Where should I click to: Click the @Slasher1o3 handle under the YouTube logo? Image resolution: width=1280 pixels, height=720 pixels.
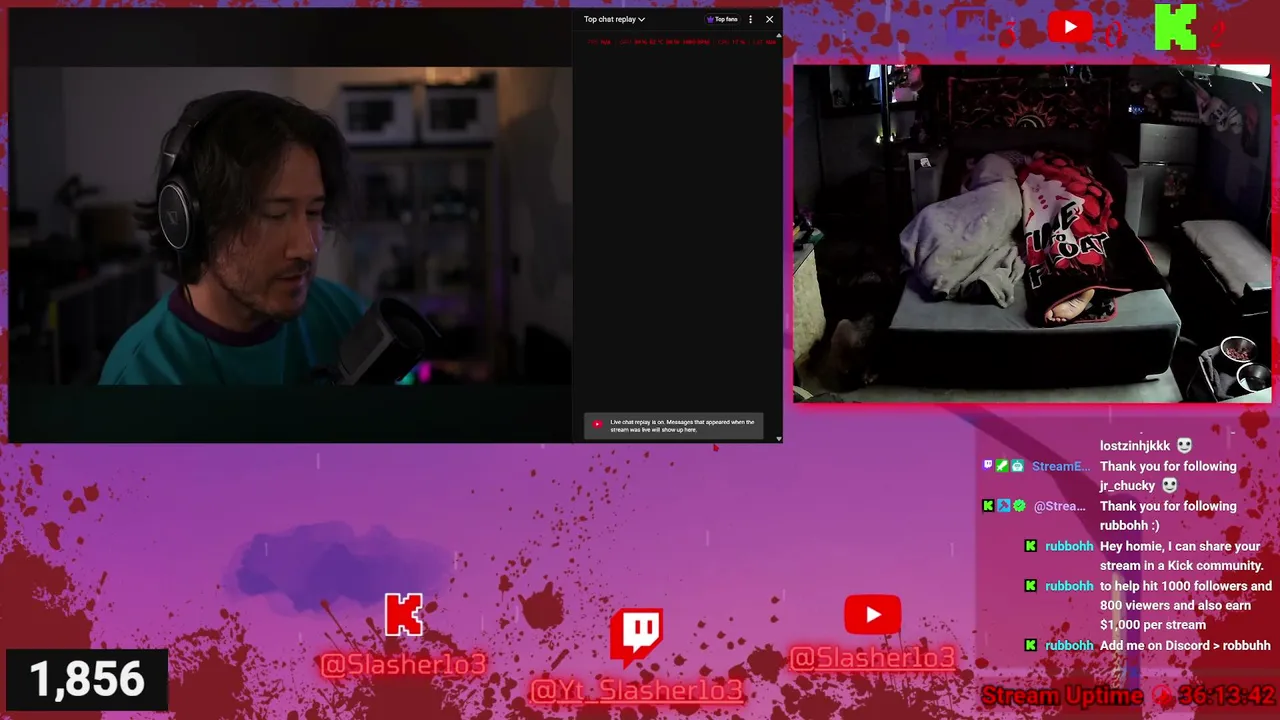click(x=872, y=658)
